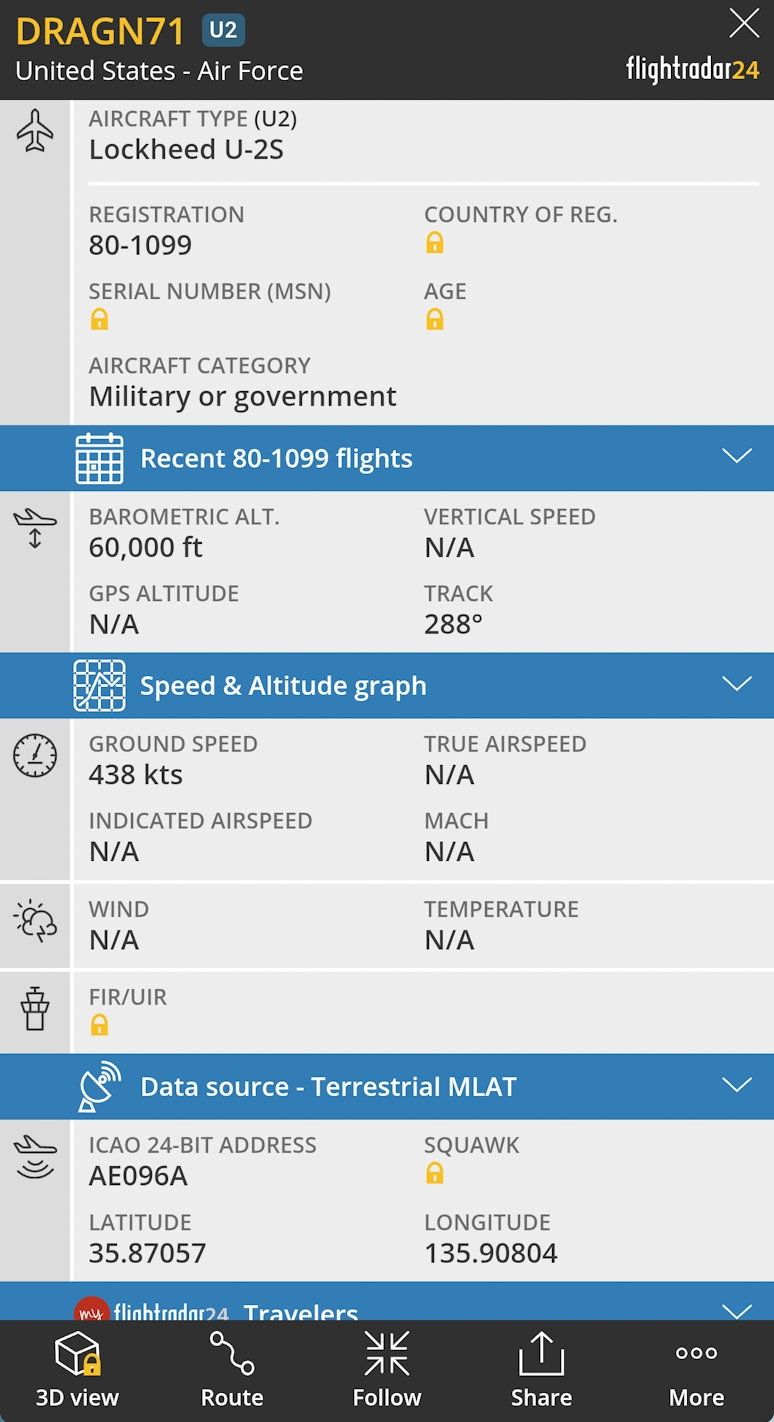The width and height of the screenshot is (774, 1422).
Task: Expand the Travelers section chevron
Action: tap(737, 1309)
